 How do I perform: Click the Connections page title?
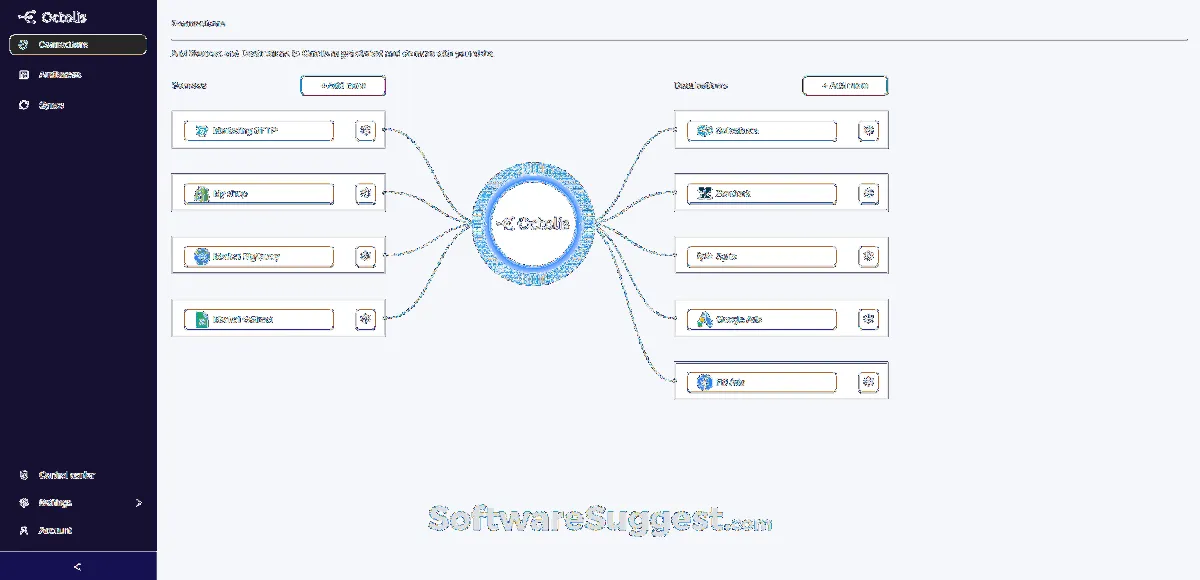198,21
